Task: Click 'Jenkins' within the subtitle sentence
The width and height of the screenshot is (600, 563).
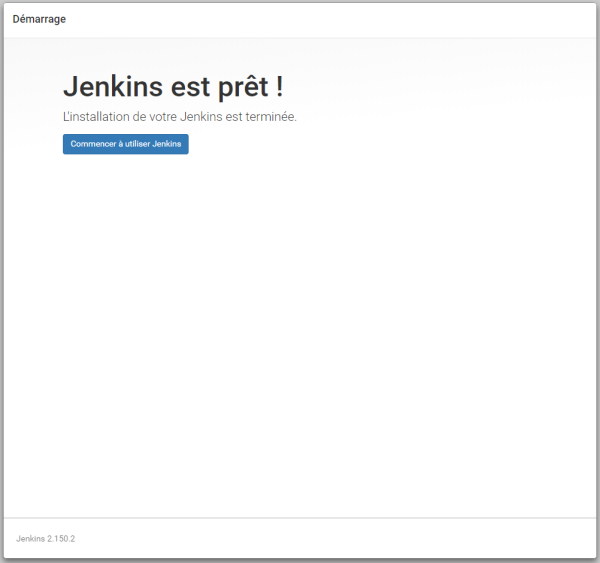Action: point(206,117)
